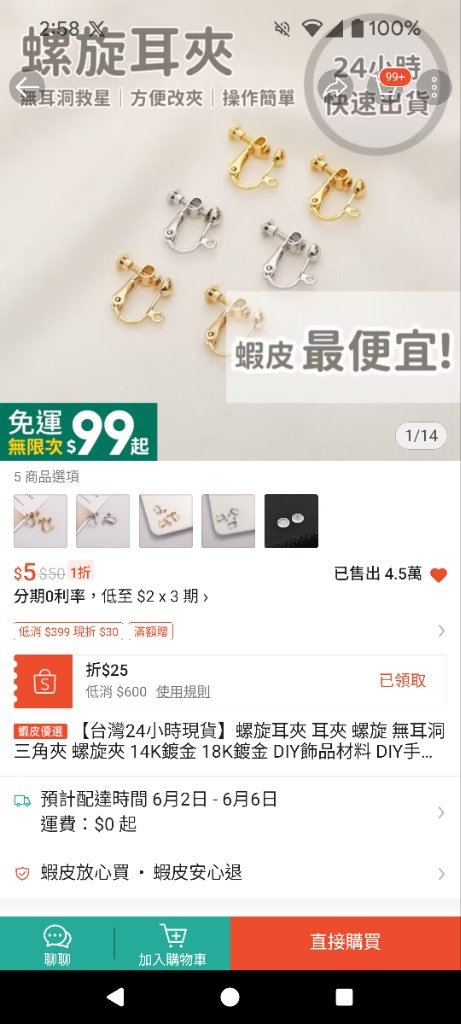Viewport: 461px width, 1024px height.
Task: Open 使用規則 voucher rules link
Action: pyautogui.click(x=183, y=692)
